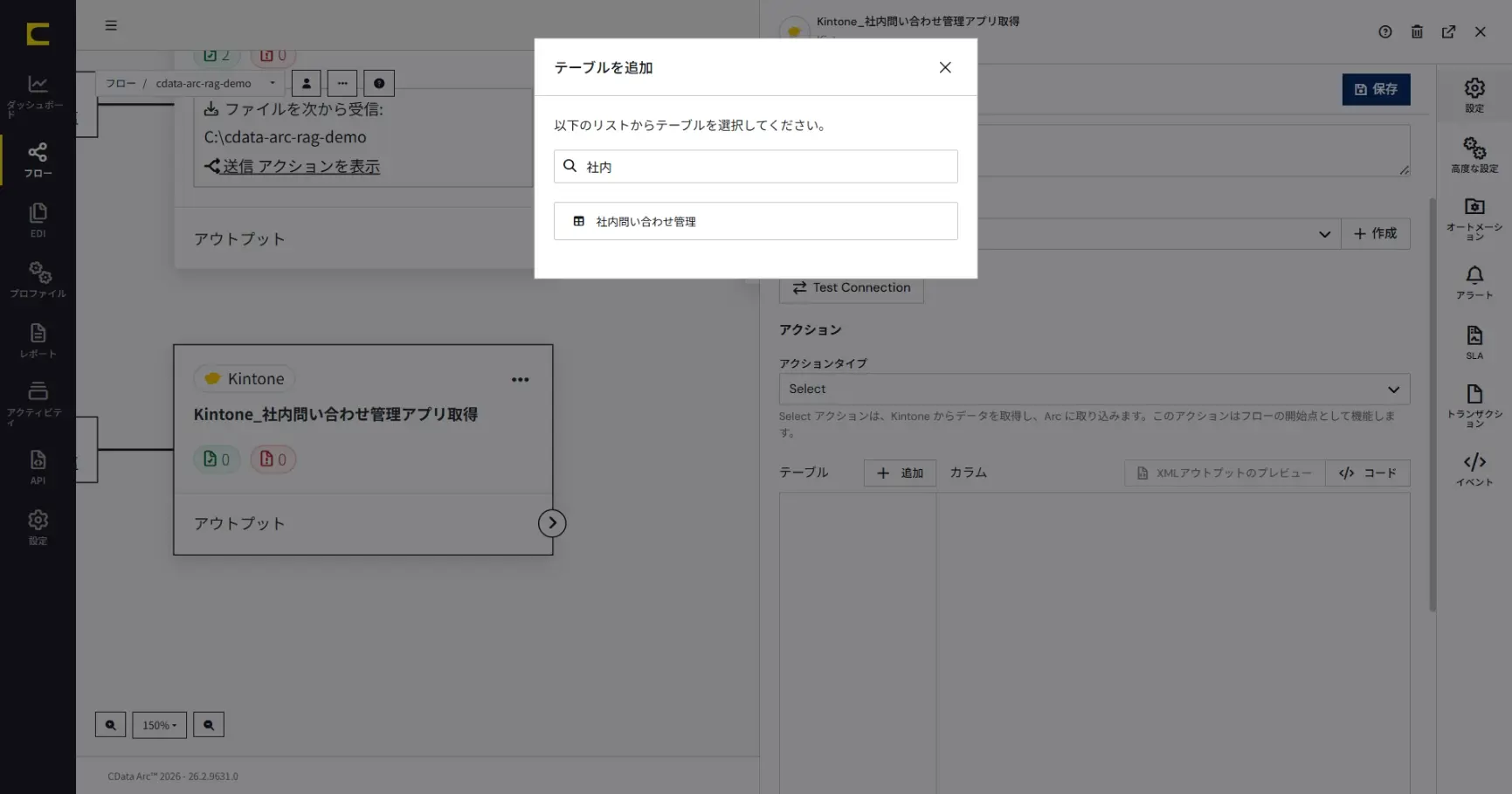Click the 作成 create connection button

[x=1376, y=234]
